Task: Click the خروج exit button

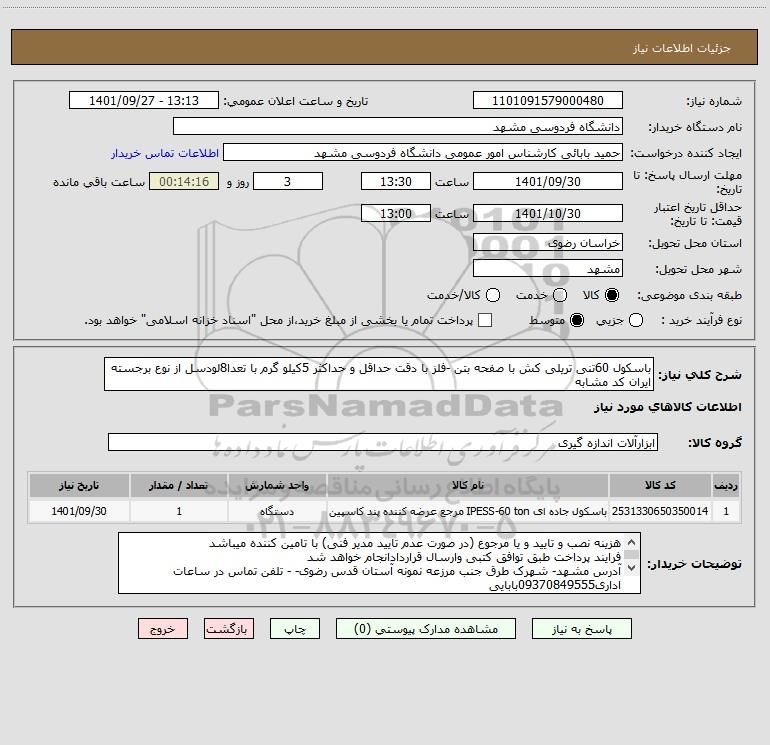Action: 163,629
